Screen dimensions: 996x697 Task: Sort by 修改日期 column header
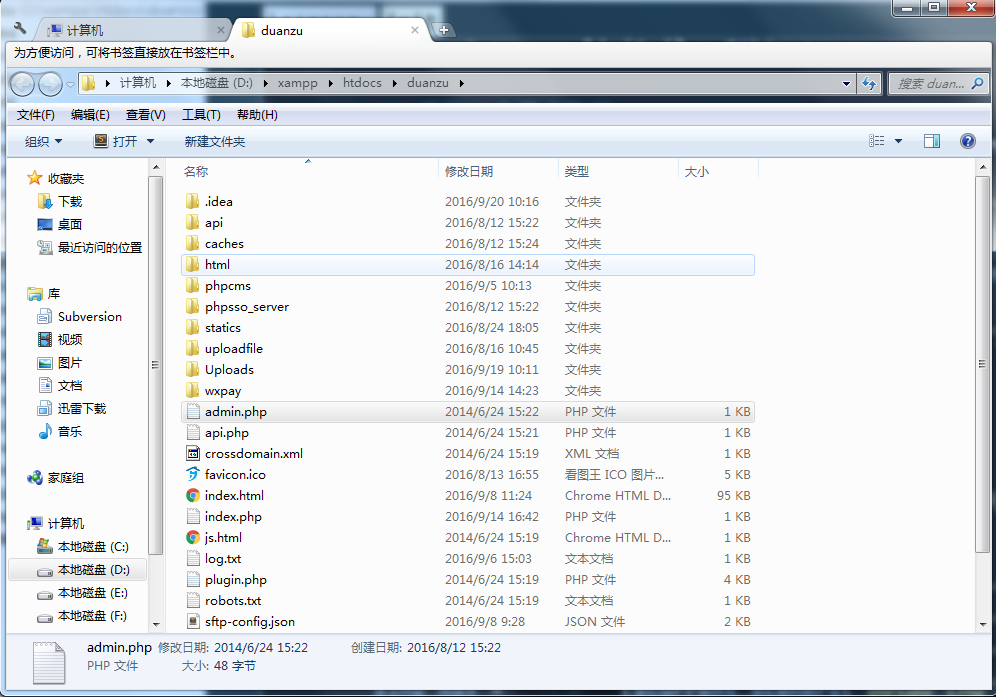[x=469, y=172]
